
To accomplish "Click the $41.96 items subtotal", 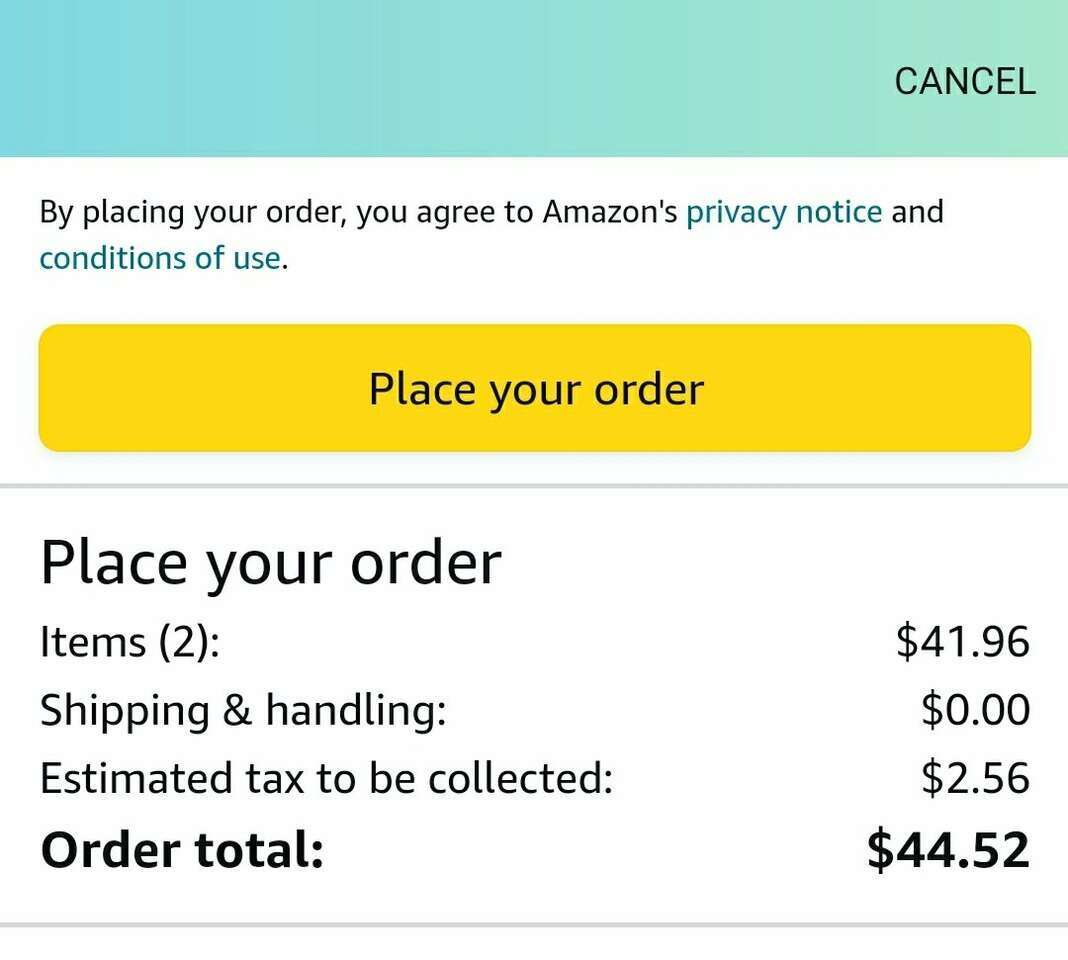I will [962, 641].
